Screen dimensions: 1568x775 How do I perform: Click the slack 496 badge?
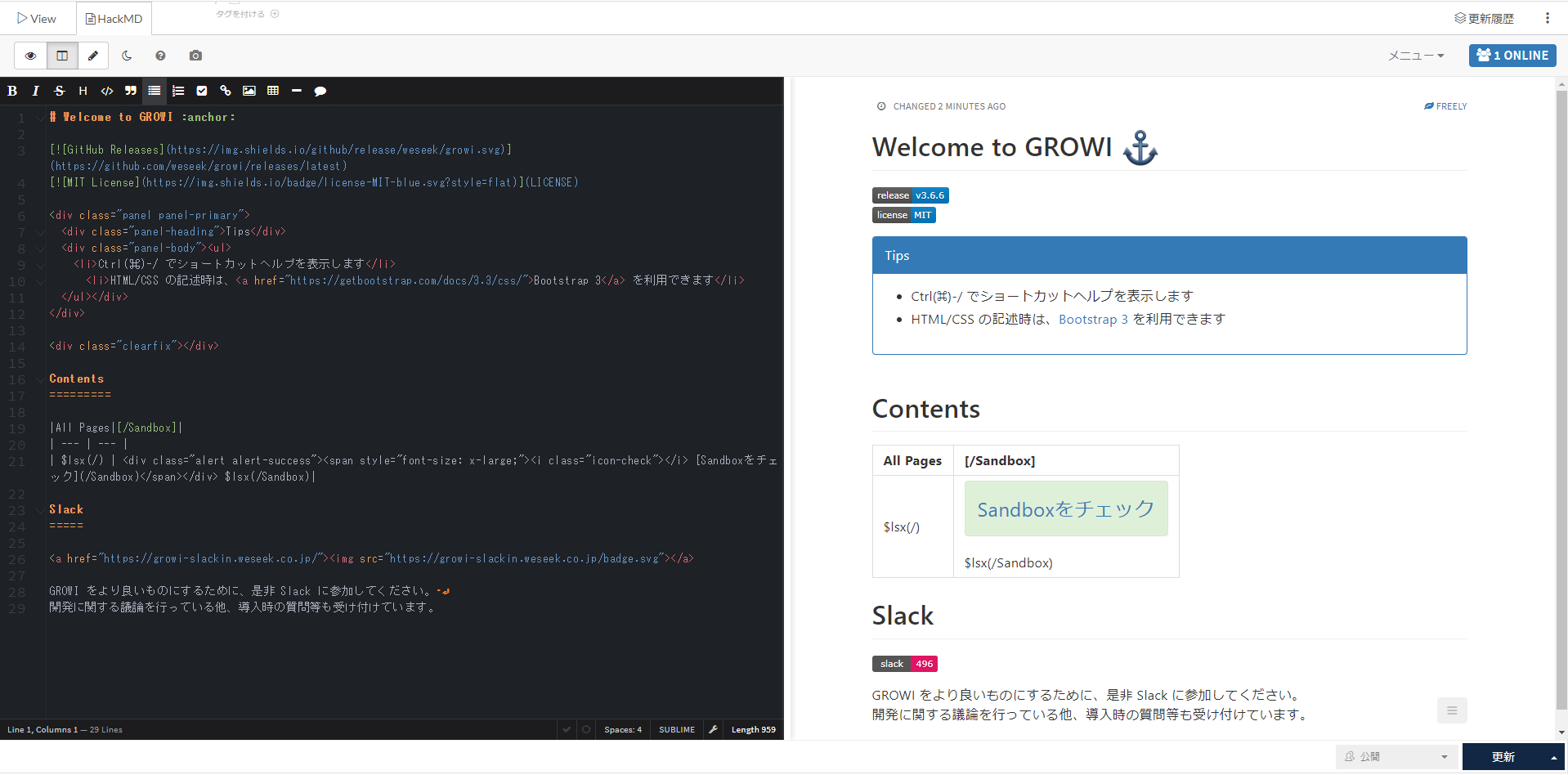905,664
